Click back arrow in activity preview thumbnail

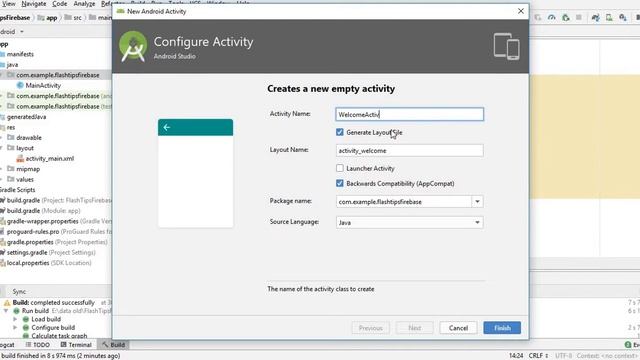[167, 127]
